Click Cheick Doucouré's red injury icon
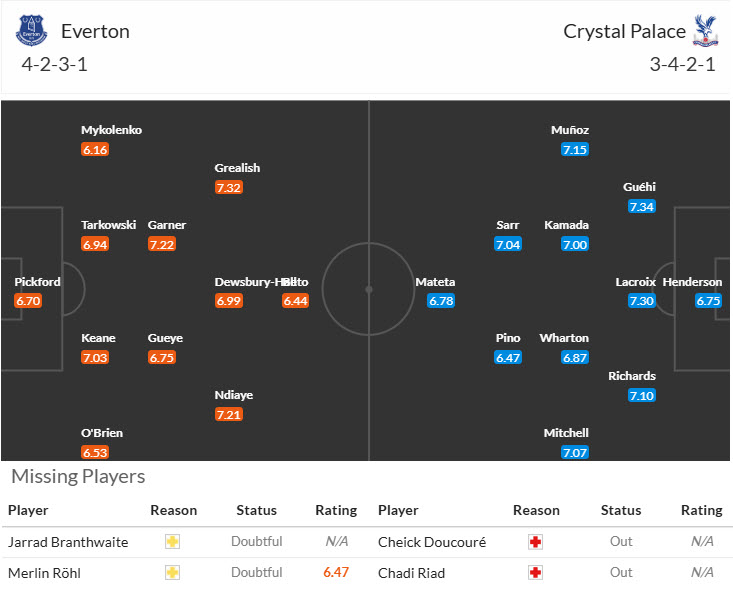 536,542
